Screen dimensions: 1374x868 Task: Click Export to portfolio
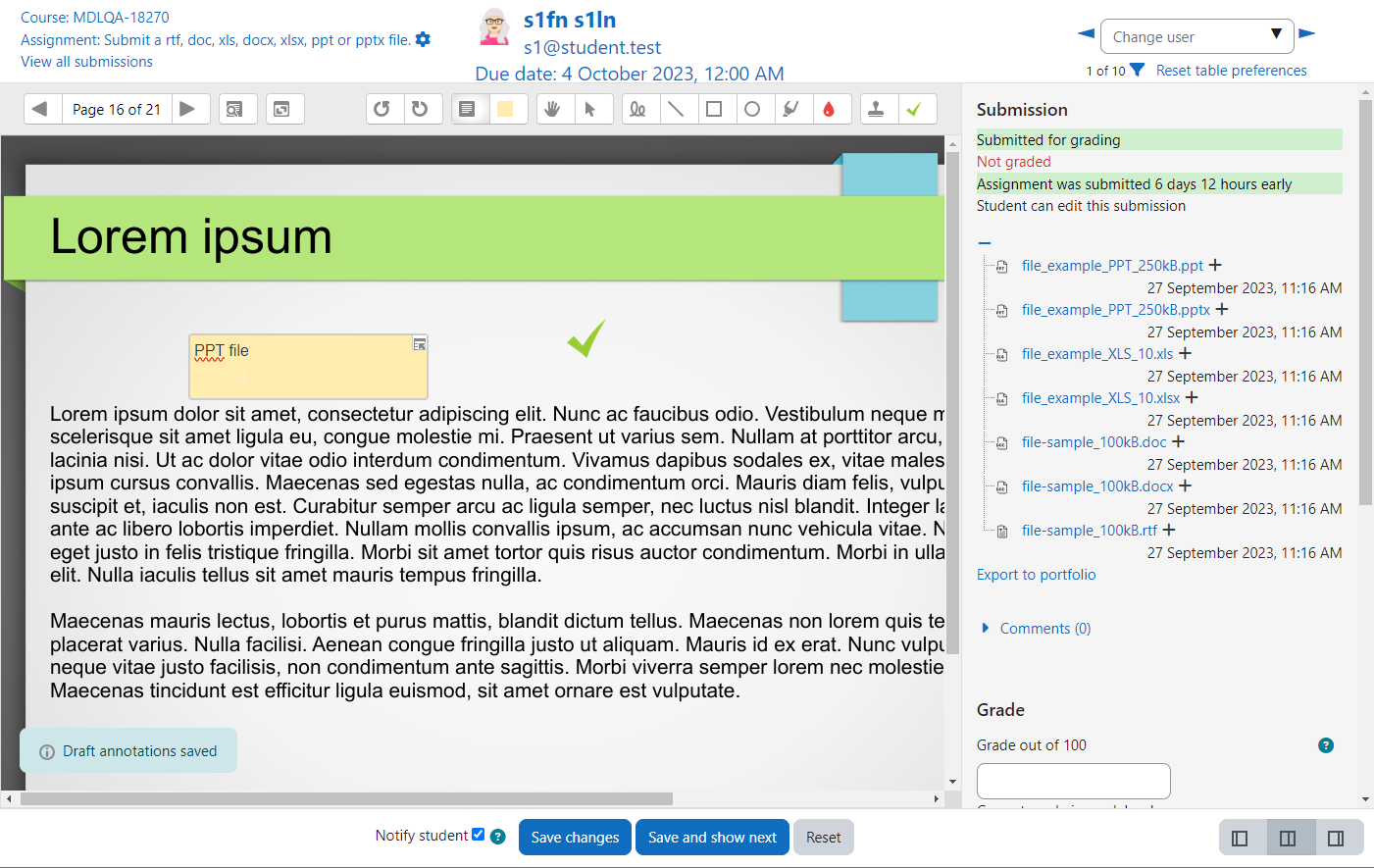[x=1037, y=575]
